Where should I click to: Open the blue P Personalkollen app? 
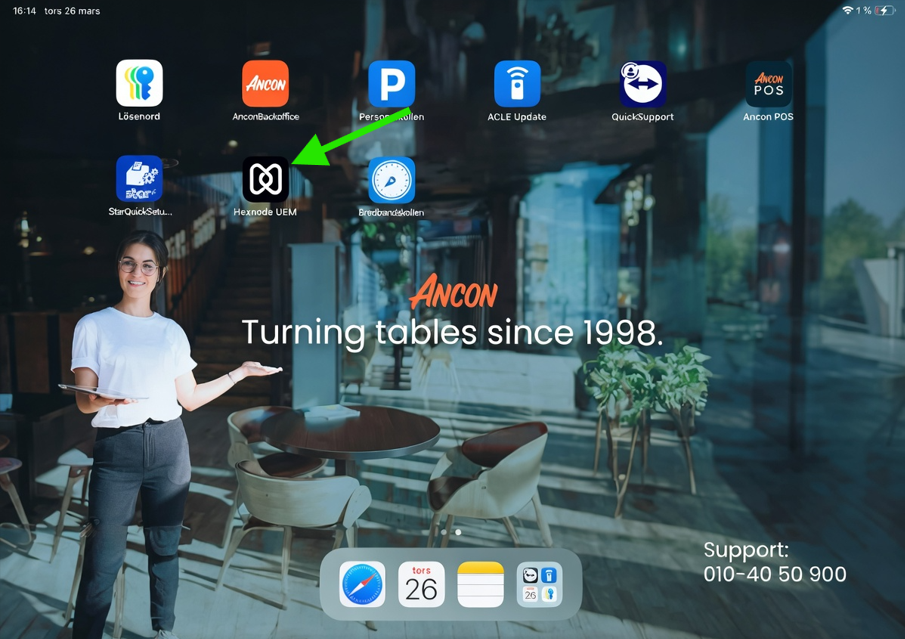392,84
